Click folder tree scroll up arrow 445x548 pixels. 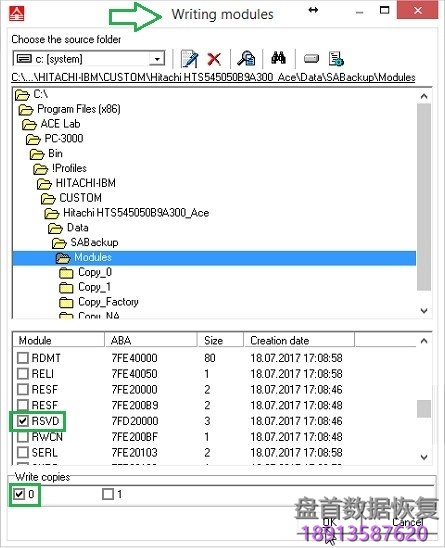click(x=424, y=96)
